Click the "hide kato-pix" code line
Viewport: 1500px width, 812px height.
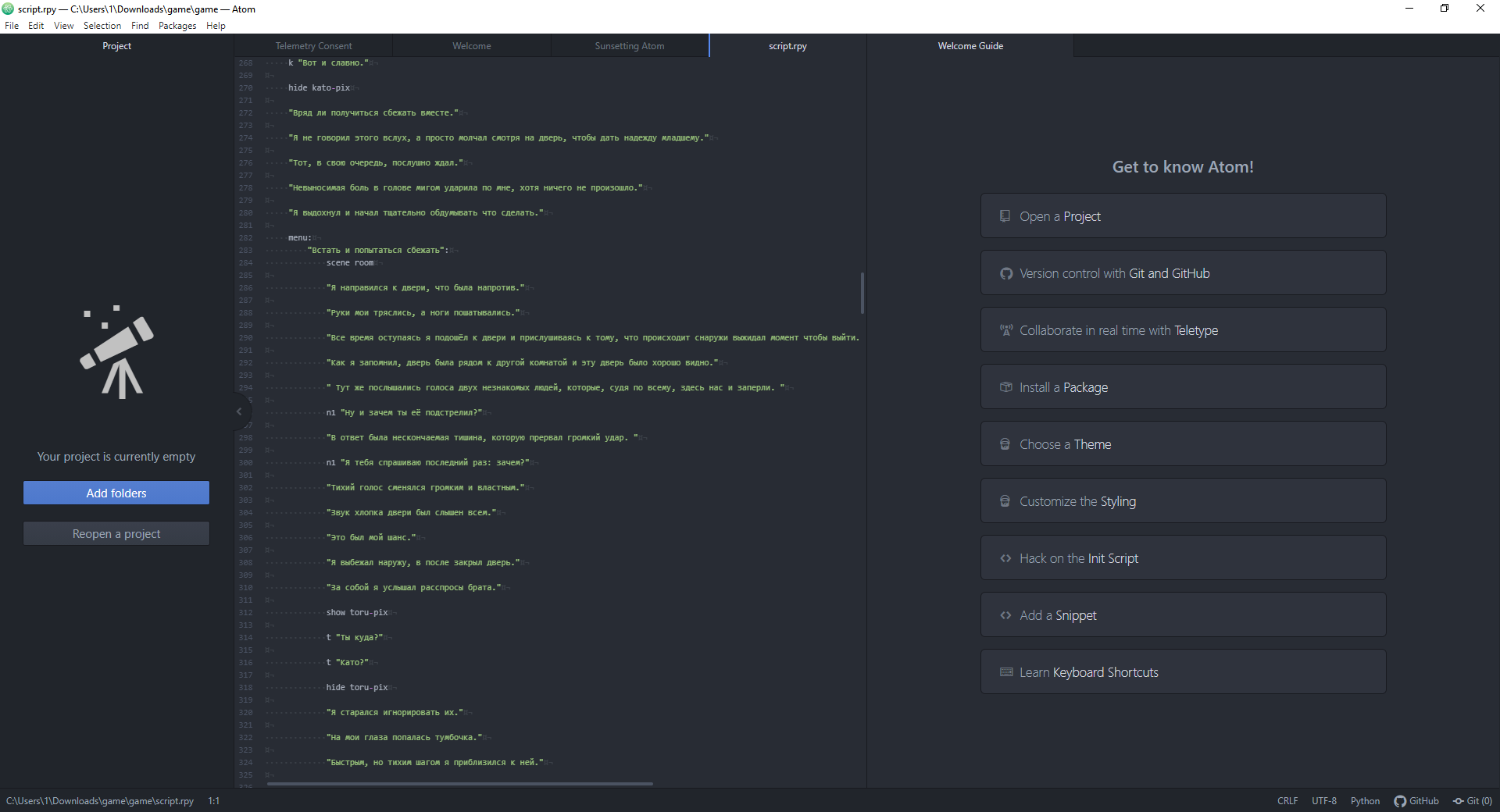(319, 88)
